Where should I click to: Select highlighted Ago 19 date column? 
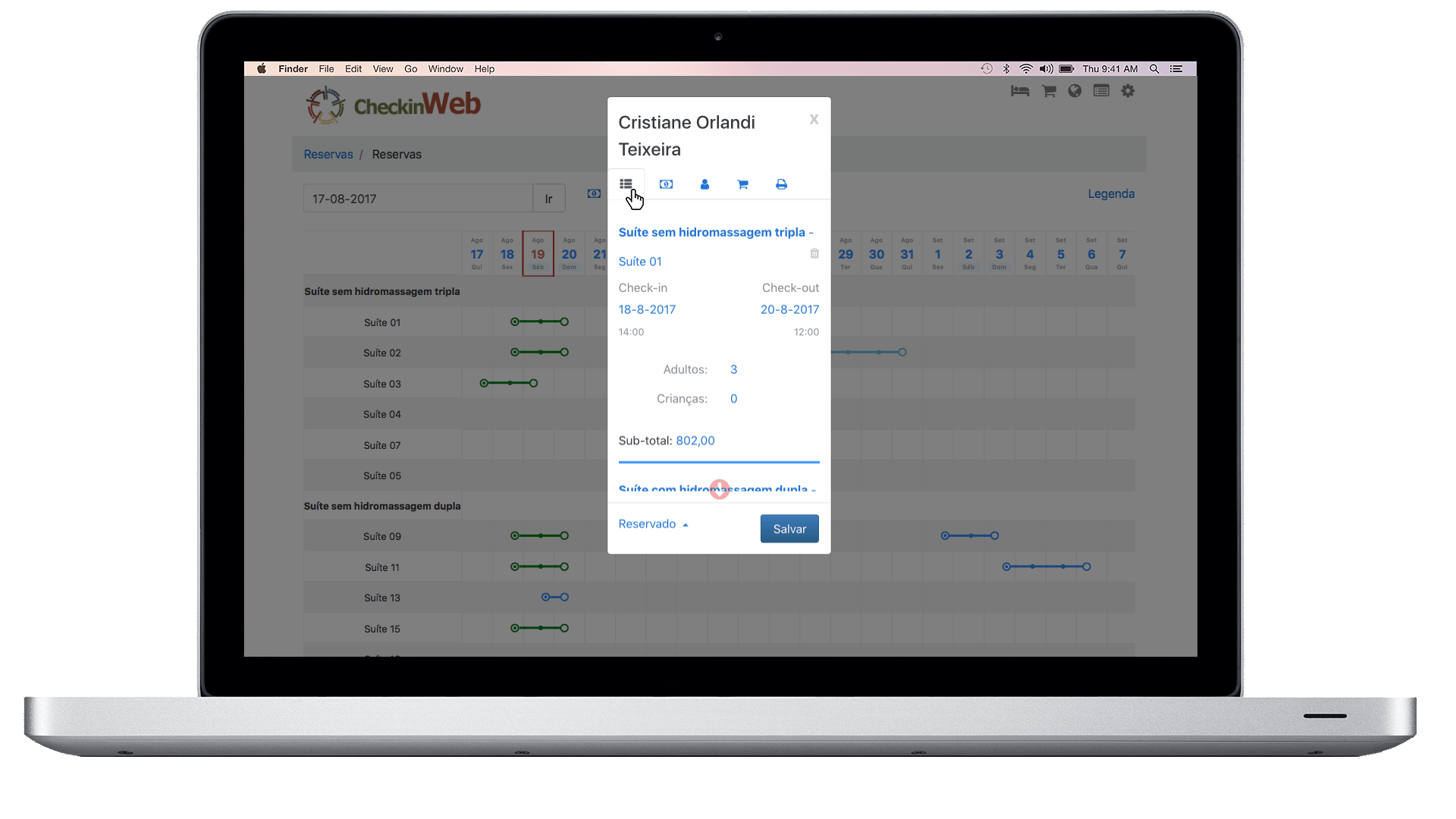point(538,253)
